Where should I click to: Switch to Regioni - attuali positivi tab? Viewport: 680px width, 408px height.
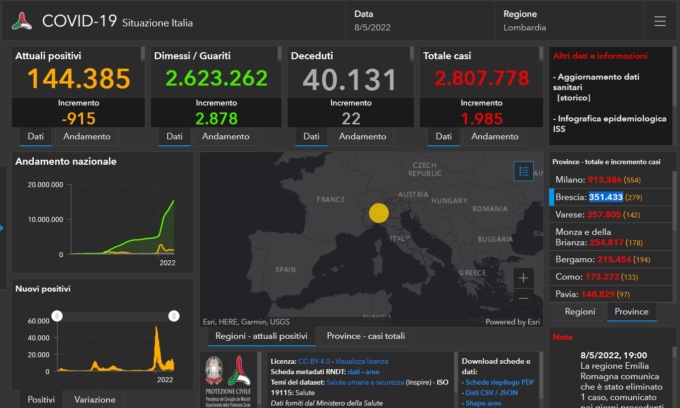[262, 336]
